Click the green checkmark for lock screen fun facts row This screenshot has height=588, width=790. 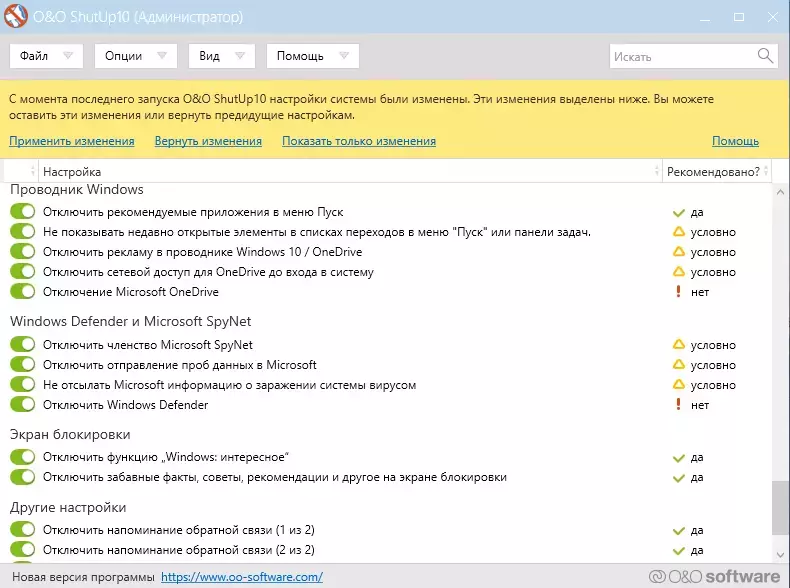click(x=679, y=478)
